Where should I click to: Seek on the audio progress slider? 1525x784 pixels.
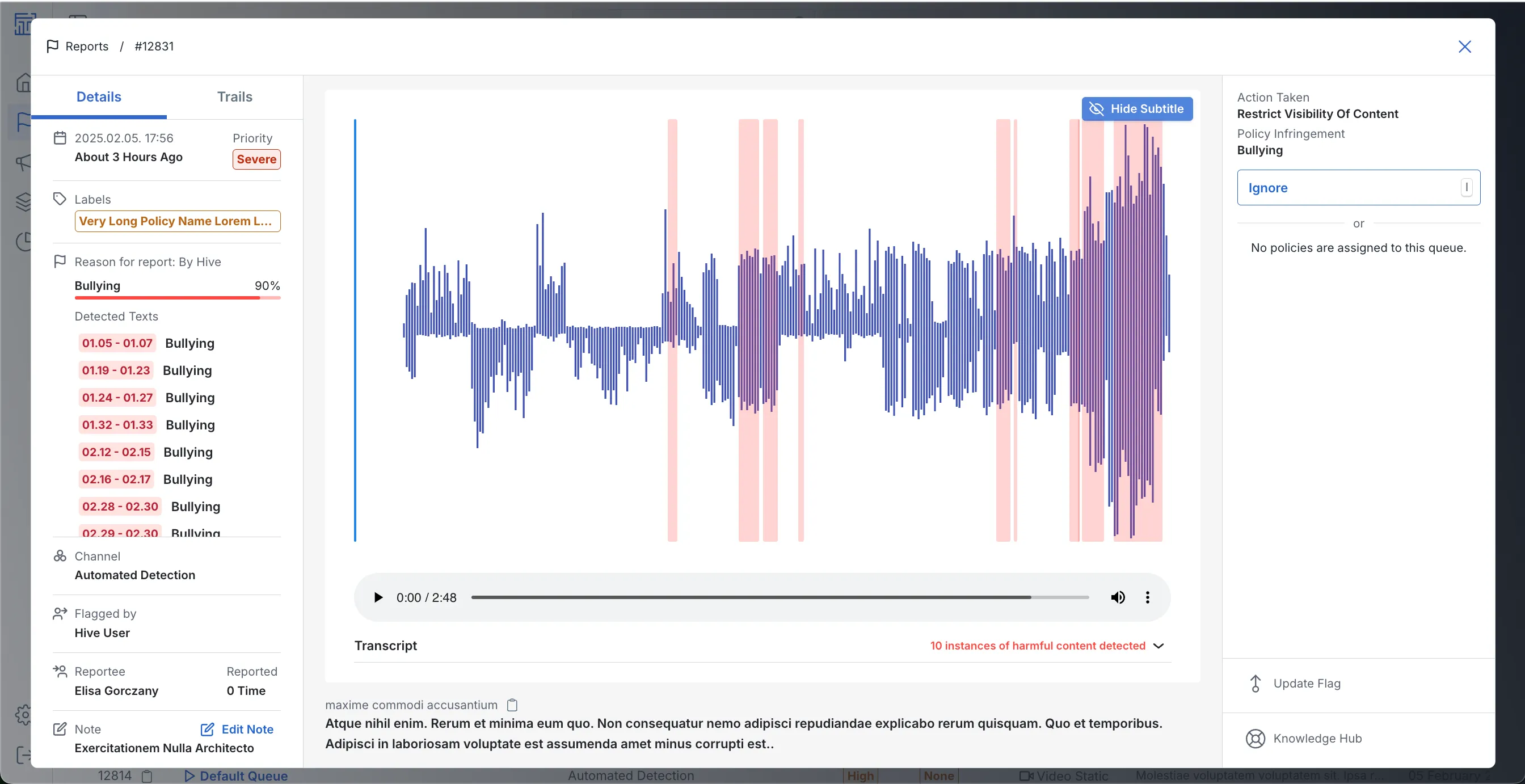point(780,597)
